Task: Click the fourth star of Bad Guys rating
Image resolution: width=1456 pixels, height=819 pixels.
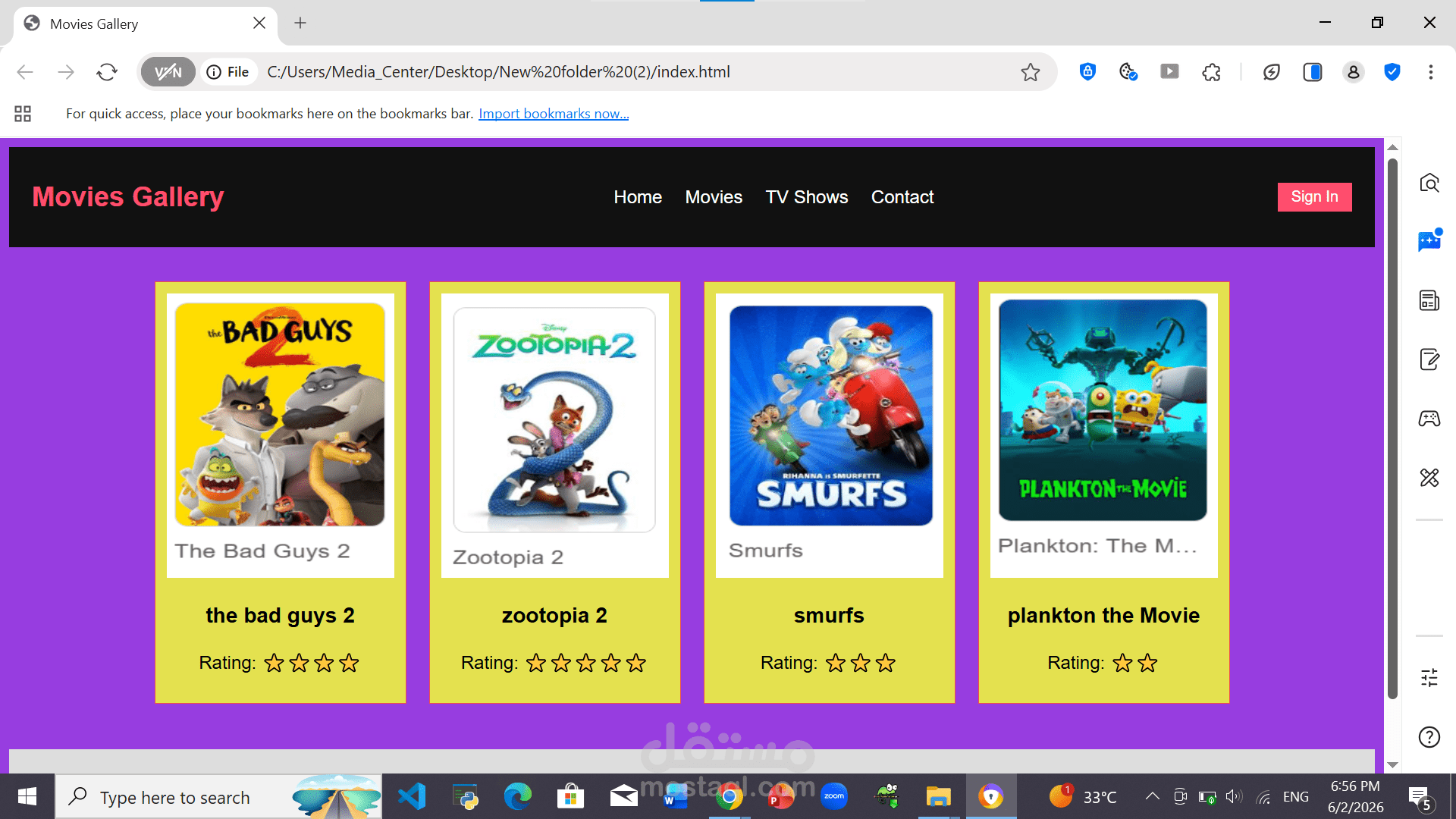Action: (349, 664)
